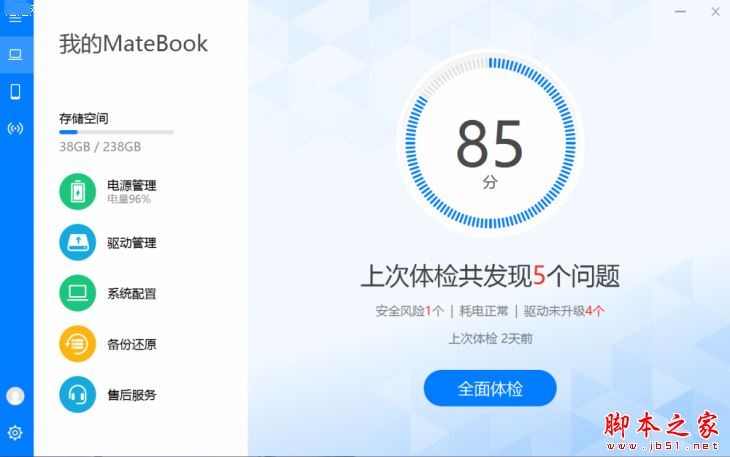Open 驱动管理 label
The width and height of the screenshot is (730, 457).
point(132,243)
